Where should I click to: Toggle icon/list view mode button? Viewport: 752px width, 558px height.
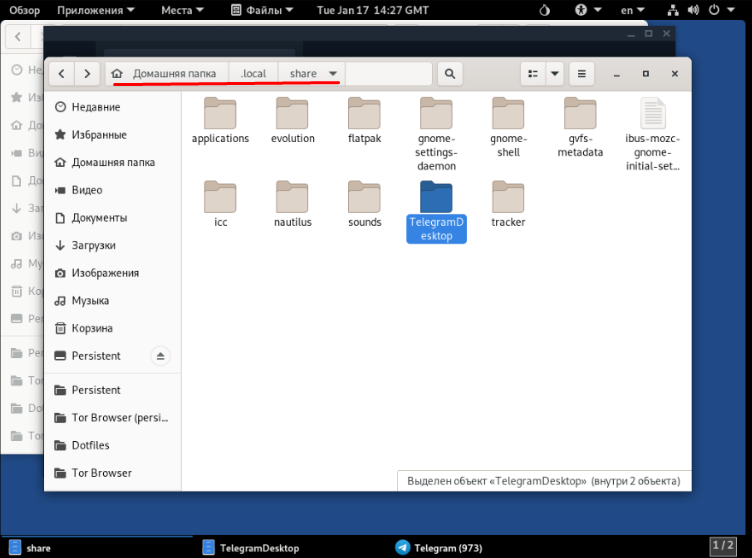point(533,74)
